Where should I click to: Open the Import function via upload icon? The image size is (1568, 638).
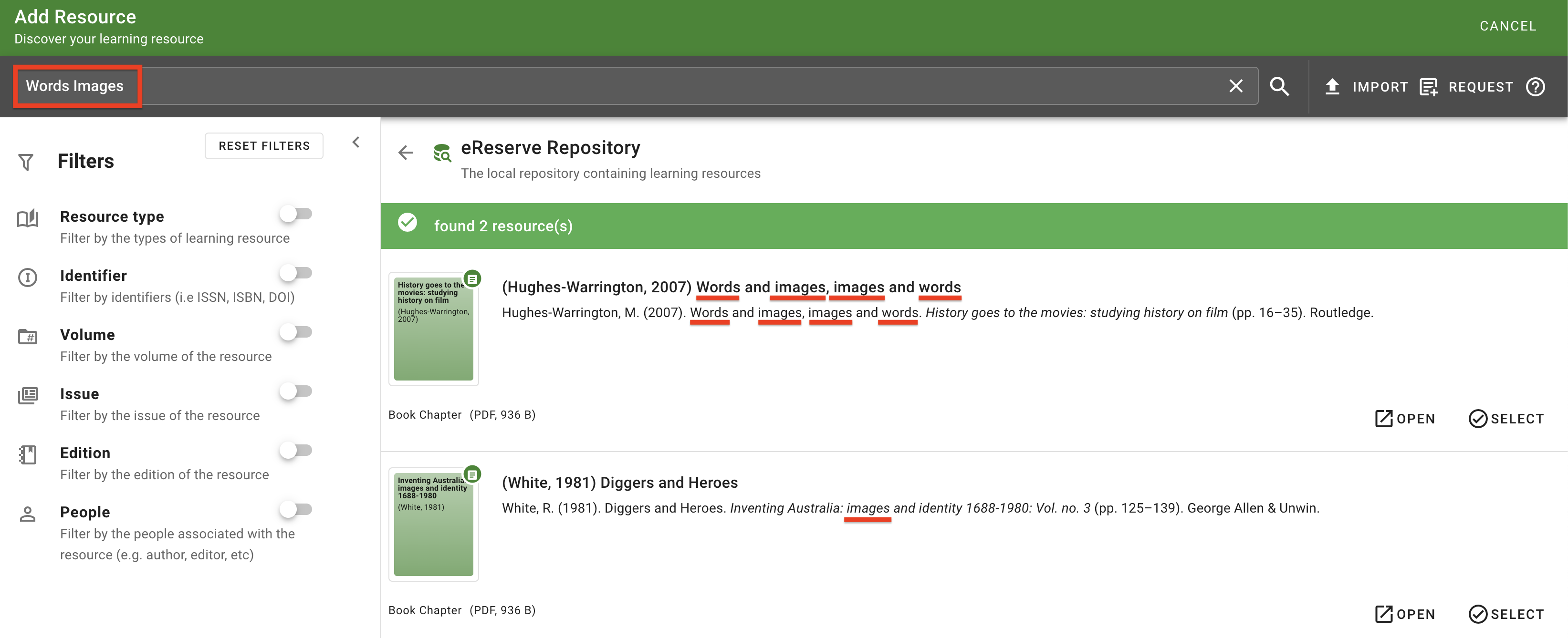tap(1332, 86)
